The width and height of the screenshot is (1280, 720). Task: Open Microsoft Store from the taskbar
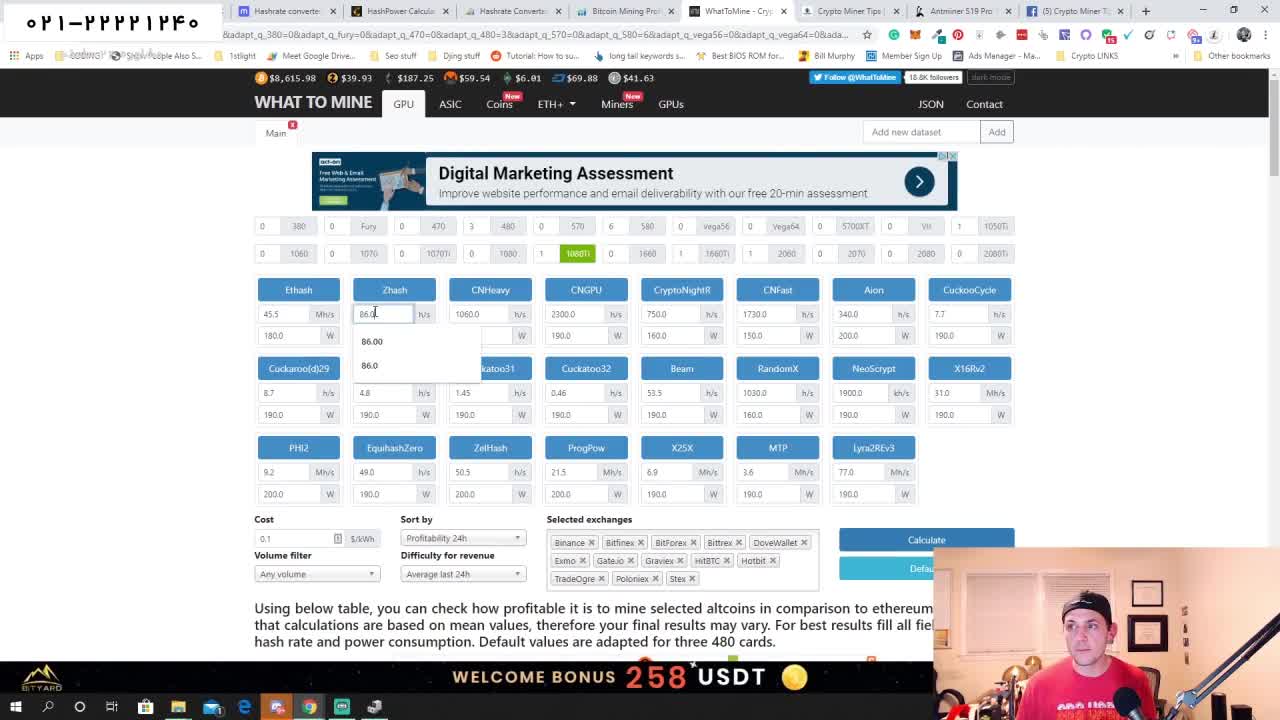pyautogui.click(x=145, y=707)
